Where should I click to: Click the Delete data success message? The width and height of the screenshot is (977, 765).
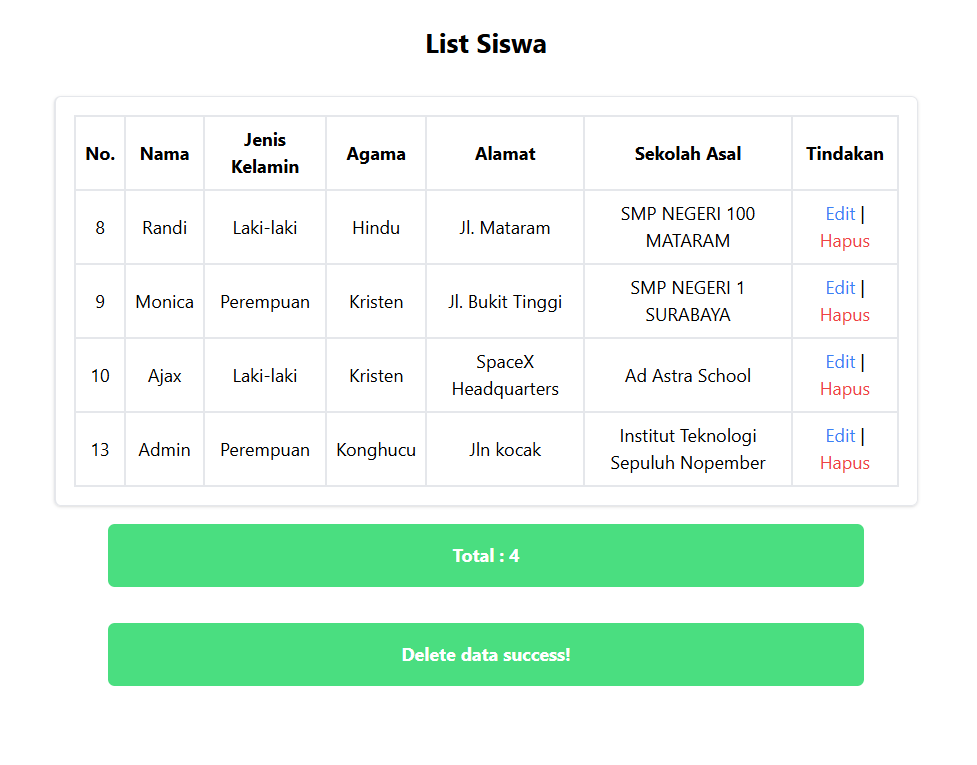click(486, 655)
